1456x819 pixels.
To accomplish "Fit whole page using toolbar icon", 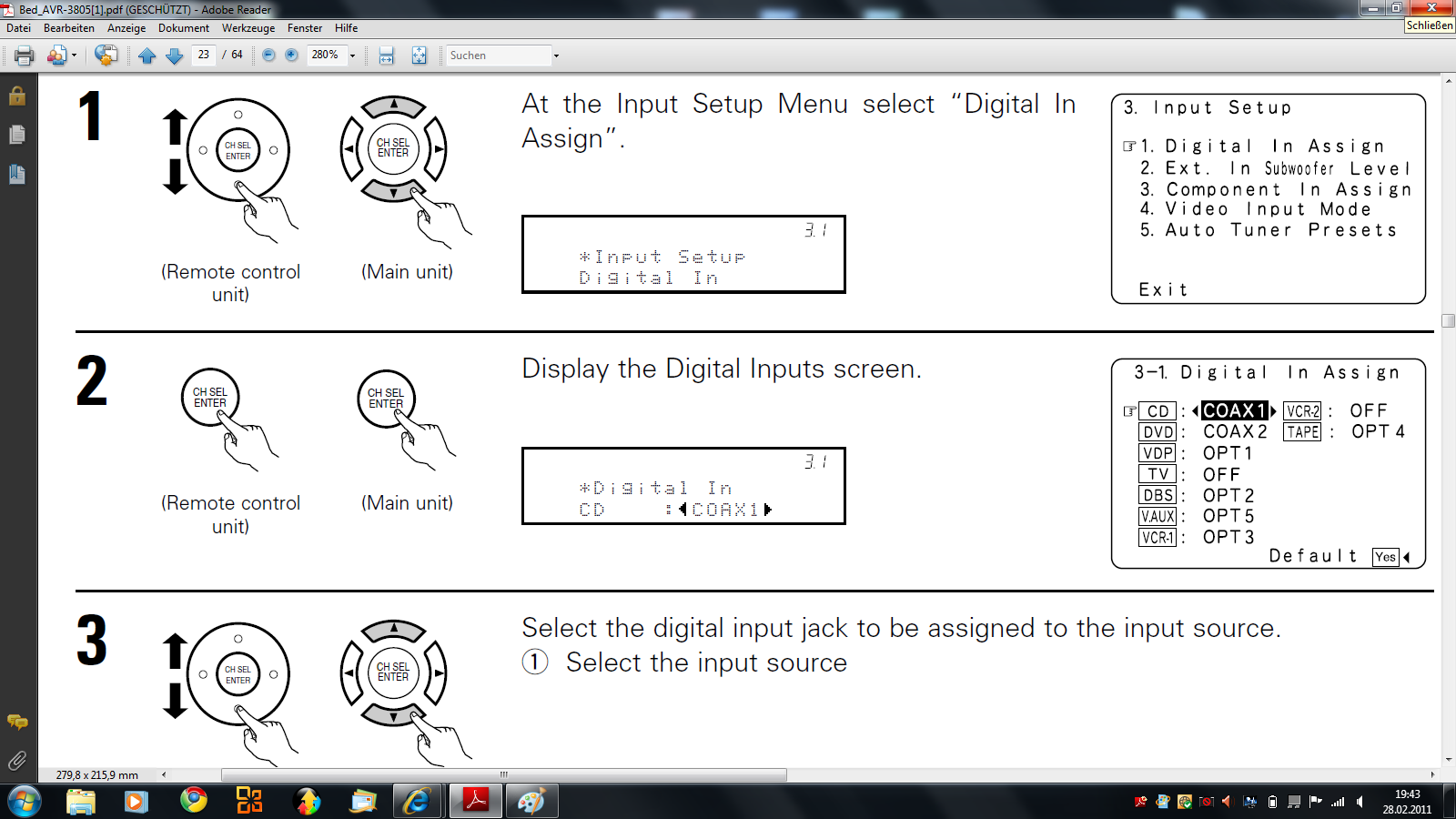I will coord(419,56).
